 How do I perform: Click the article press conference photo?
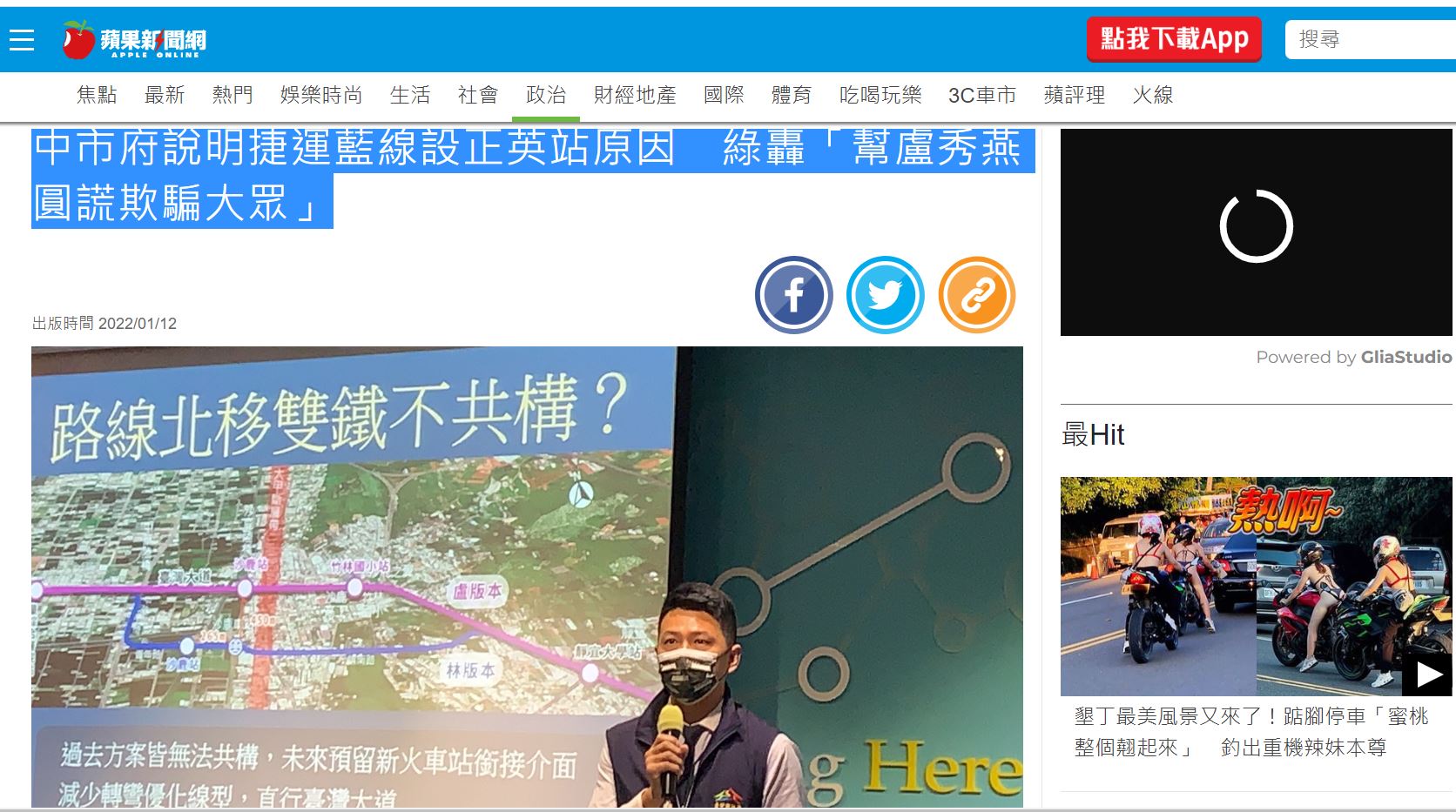[x=527, y=576]
